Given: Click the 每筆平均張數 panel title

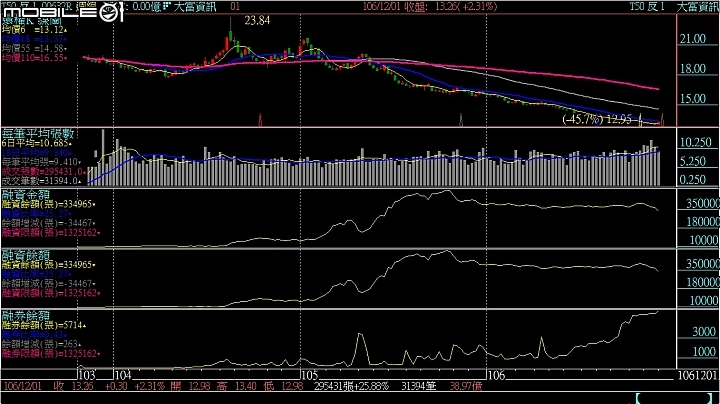Looking at the screenshot, I should coord(38,134).
